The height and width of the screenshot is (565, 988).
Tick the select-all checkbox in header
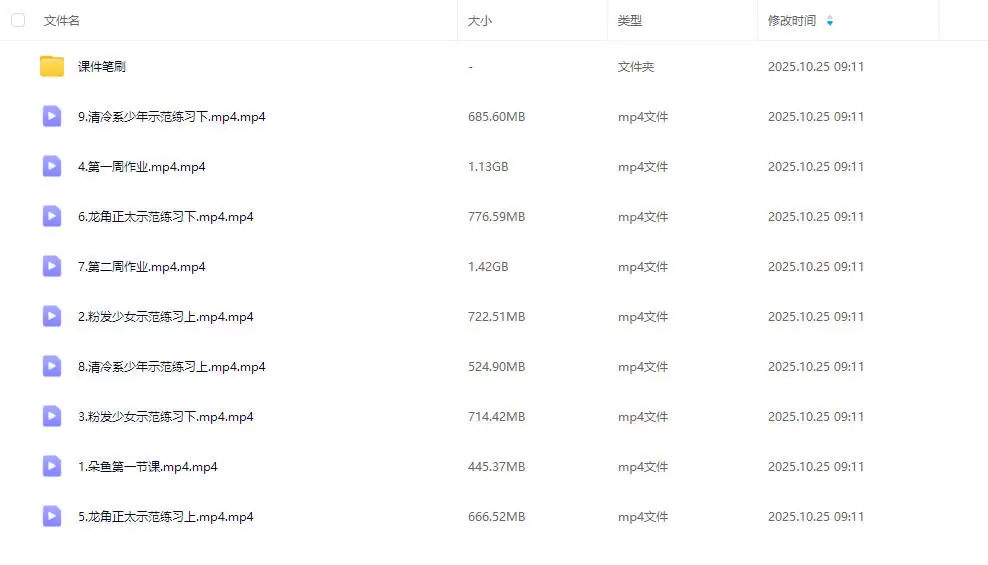(x=18, y=20)
